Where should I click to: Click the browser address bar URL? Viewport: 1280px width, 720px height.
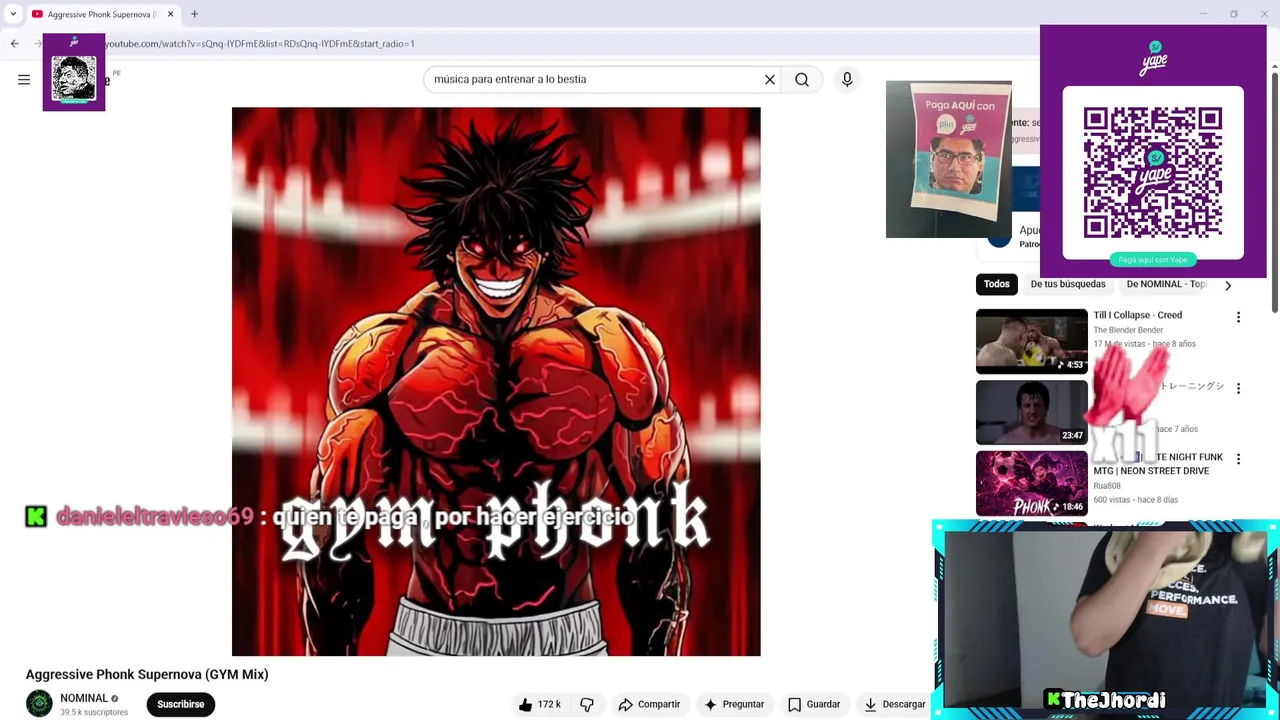[260, 44]
